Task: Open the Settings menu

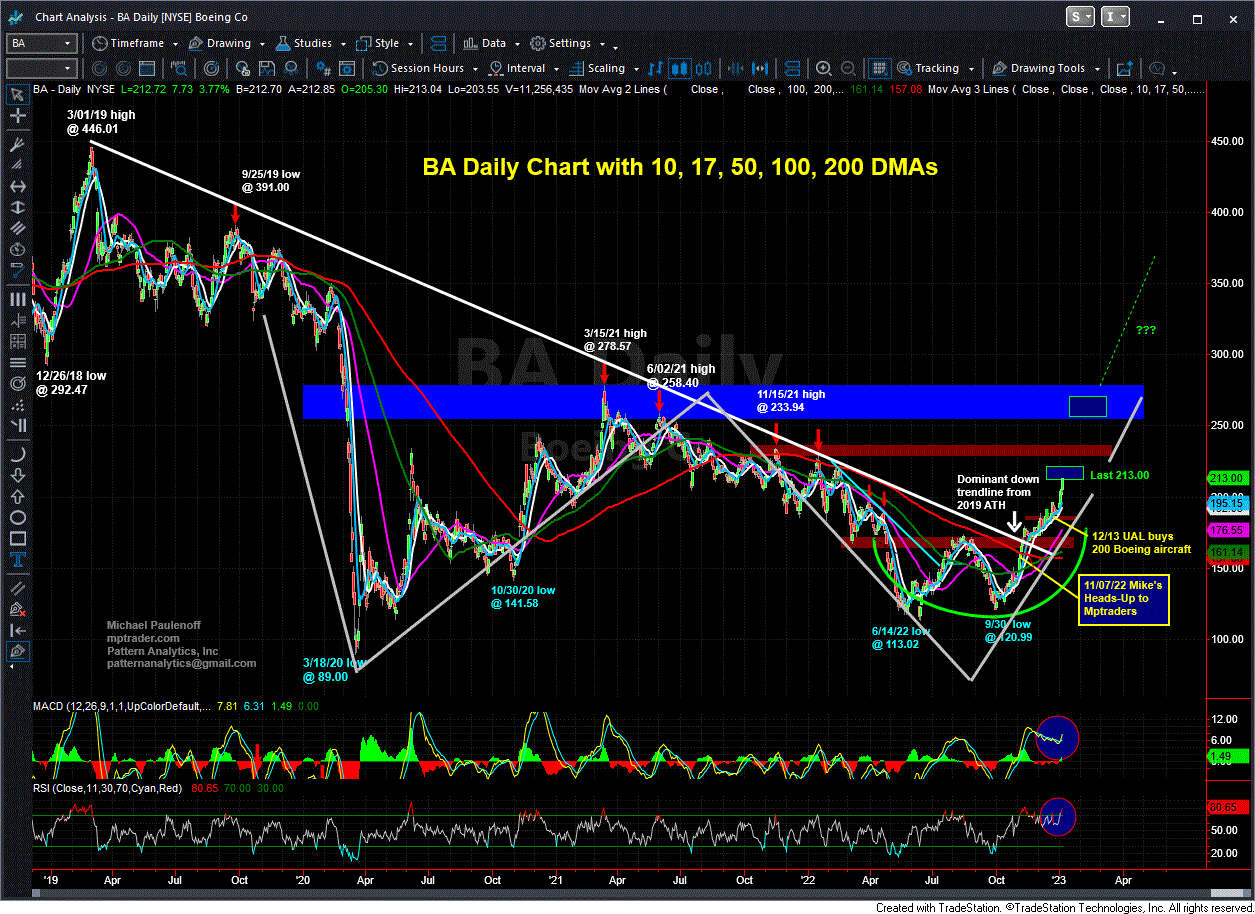Action: click(x=560, y=43)
